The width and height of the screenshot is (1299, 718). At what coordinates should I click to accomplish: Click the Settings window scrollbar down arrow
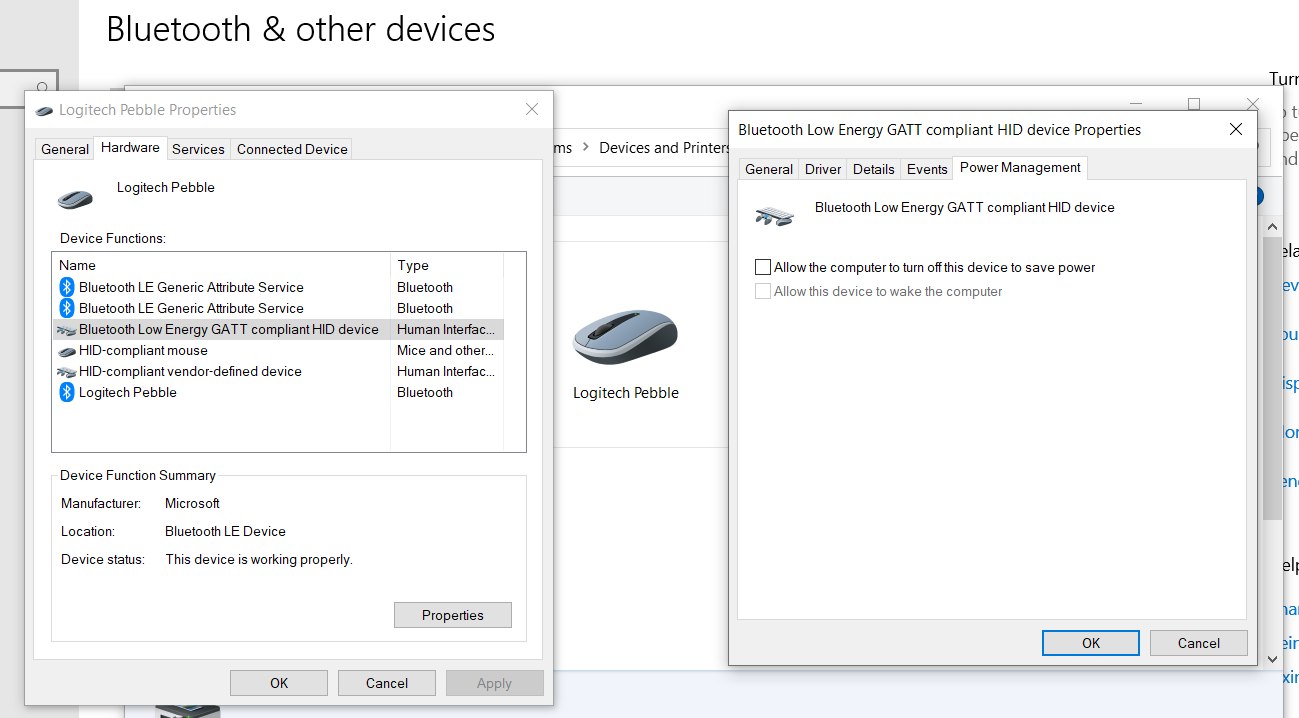pos(1272,659)
